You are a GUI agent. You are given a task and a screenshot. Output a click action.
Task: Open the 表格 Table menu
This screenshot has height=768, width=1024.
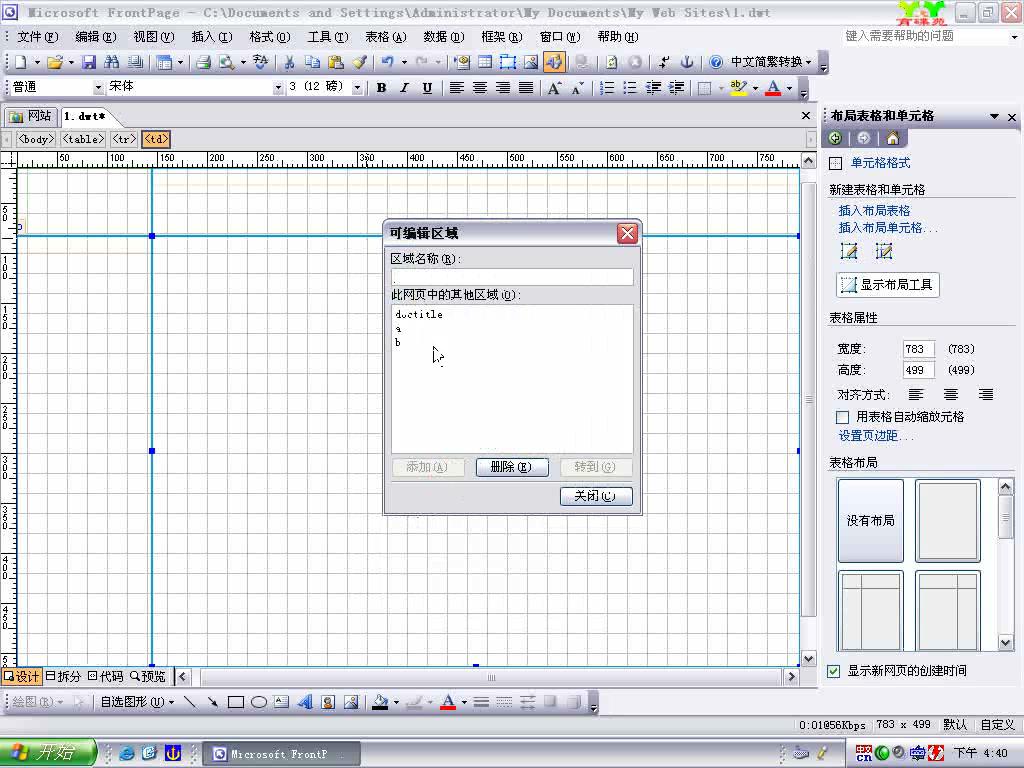tap(386, 37)
